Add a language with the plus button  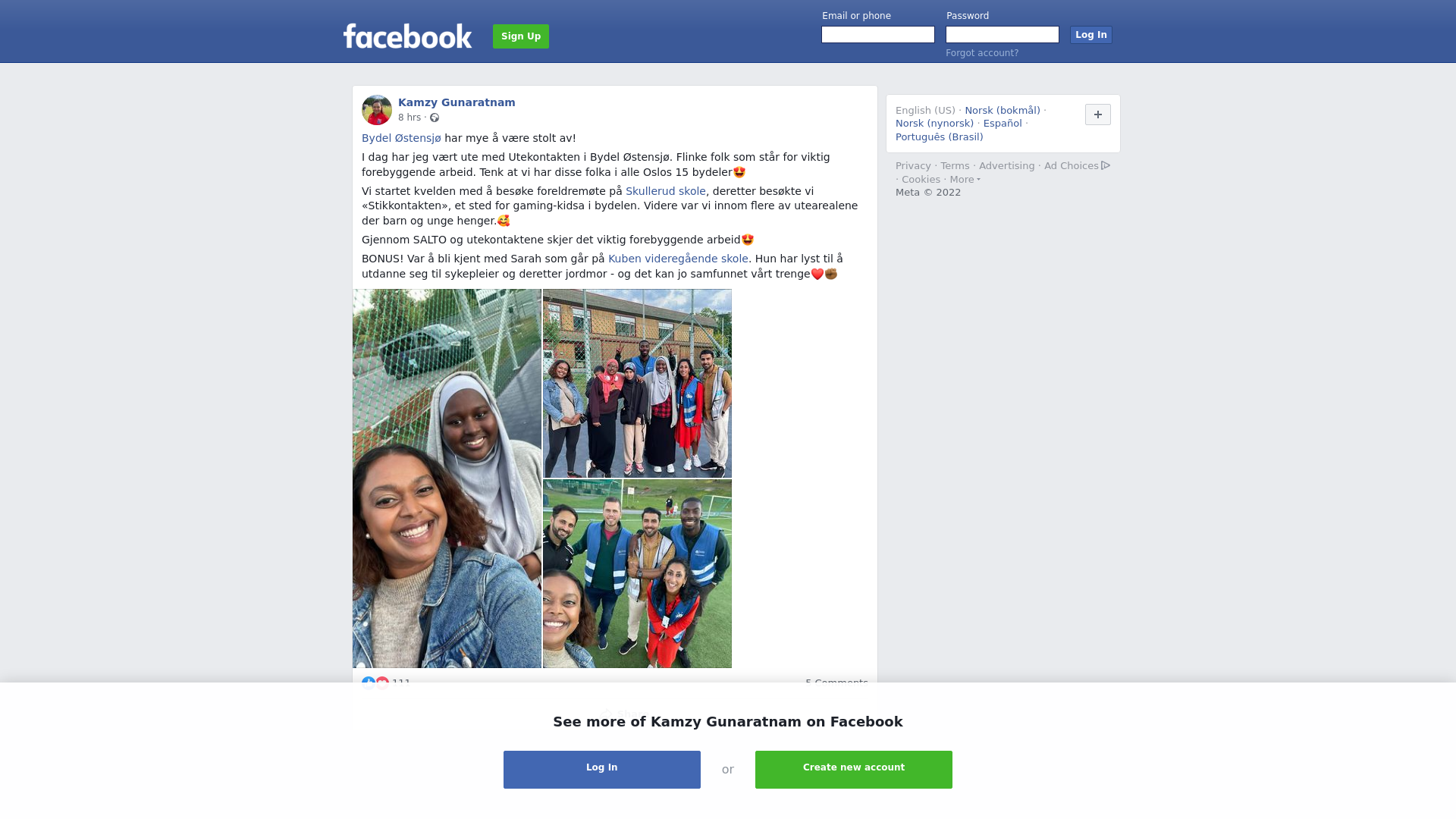[1097, 115]
